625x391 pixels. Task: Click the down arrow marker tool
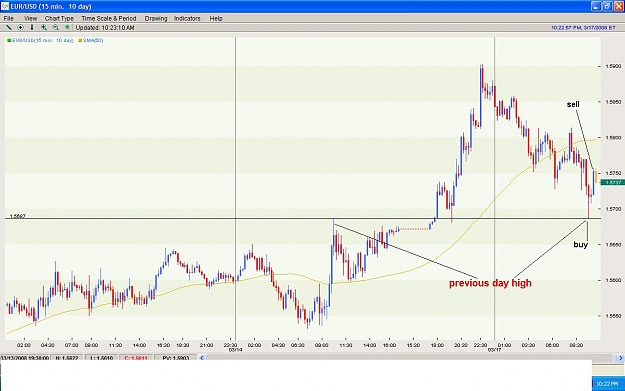(x=32, y=28)
